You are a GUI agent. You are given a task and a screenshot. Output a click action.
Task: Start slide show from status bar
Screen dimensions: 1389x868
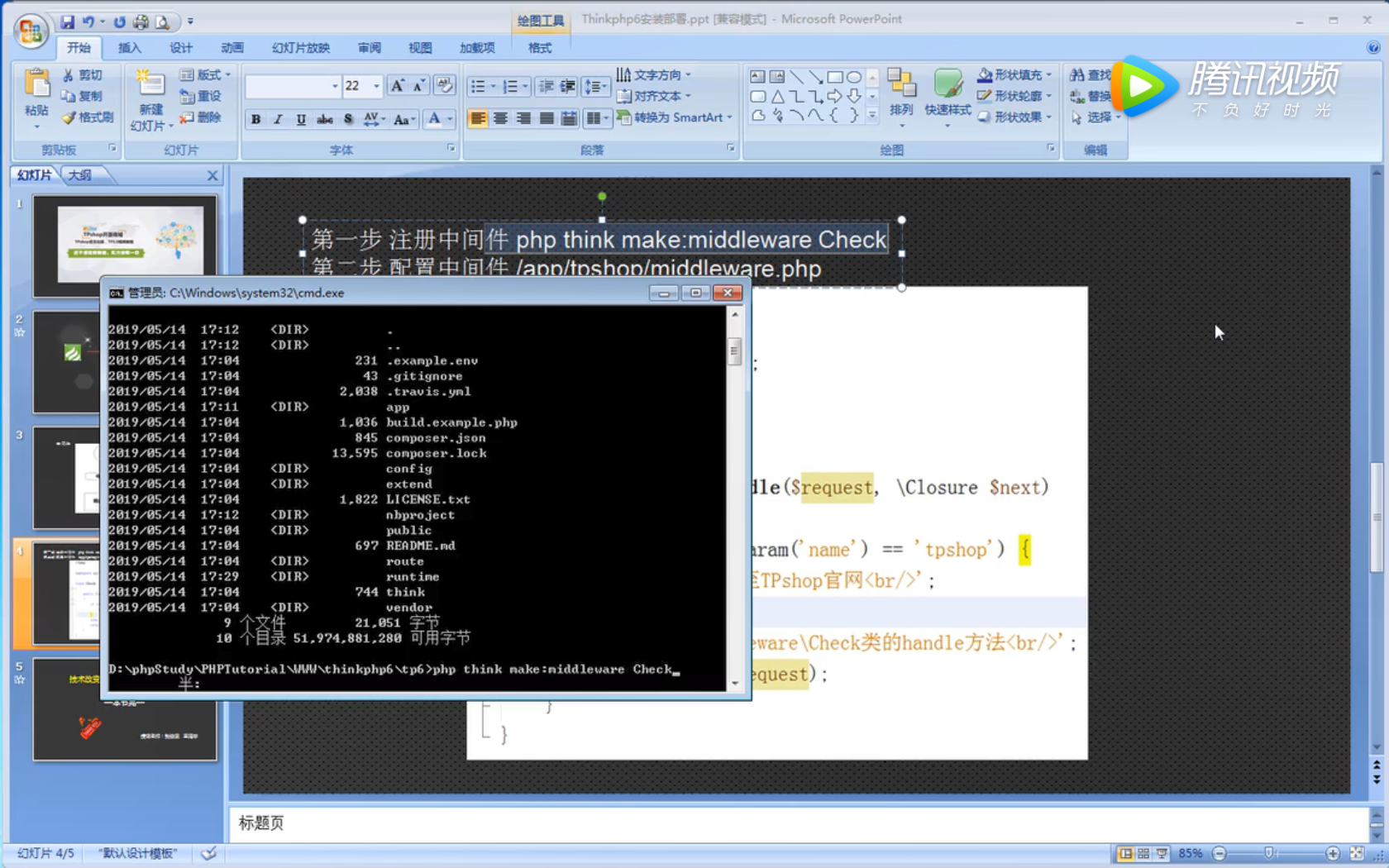pyautogui.click(x=1162, y=853)
